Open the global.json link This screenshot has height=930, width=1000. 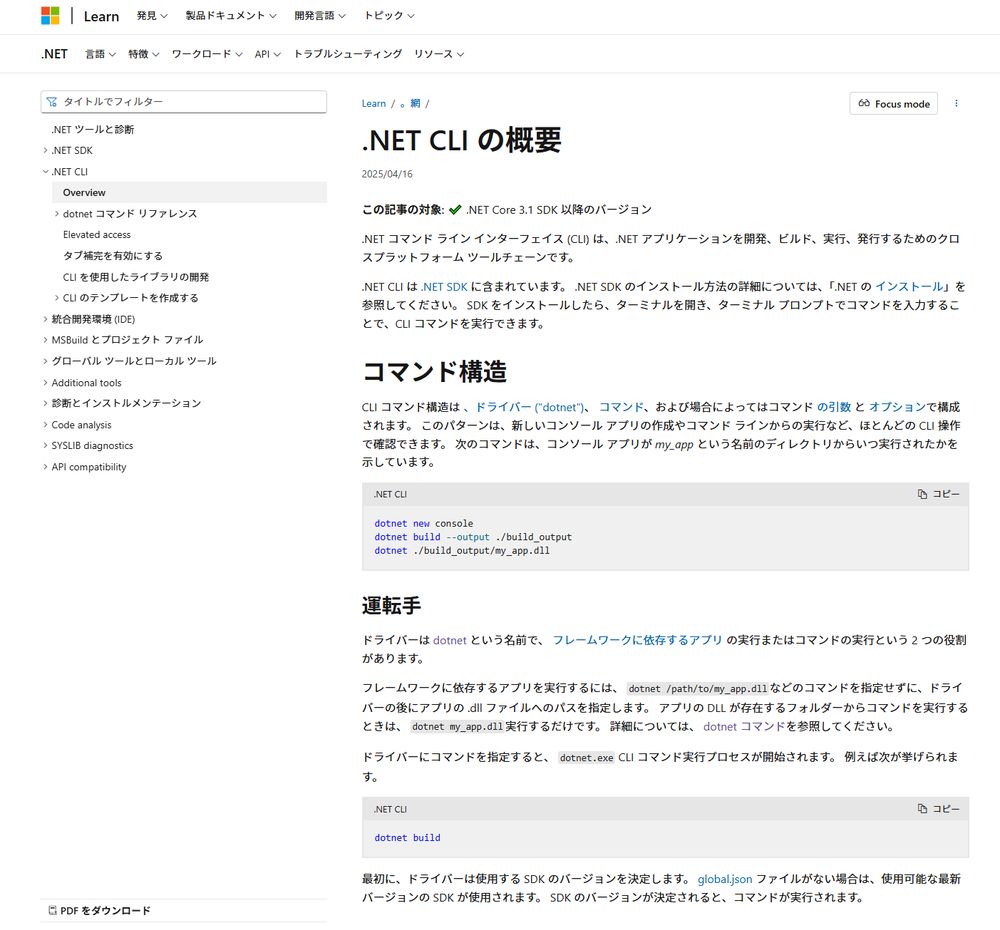(725, 879)
